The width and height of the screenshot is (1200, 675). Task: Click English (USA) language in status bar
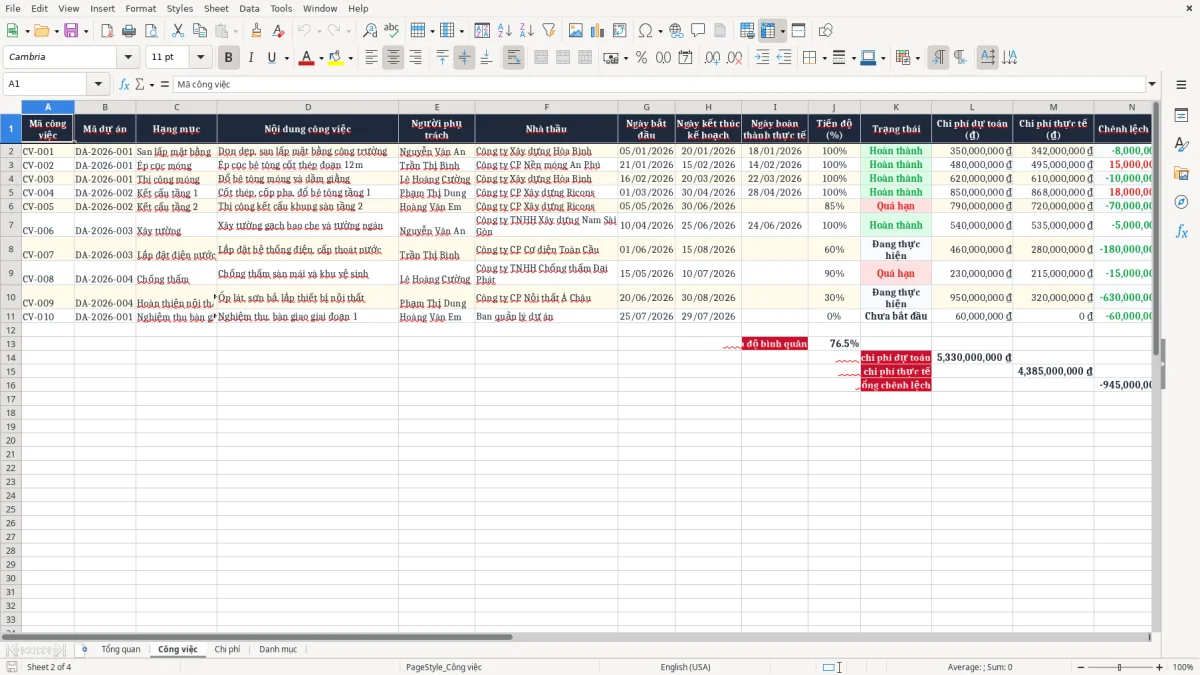pos(685,667)
